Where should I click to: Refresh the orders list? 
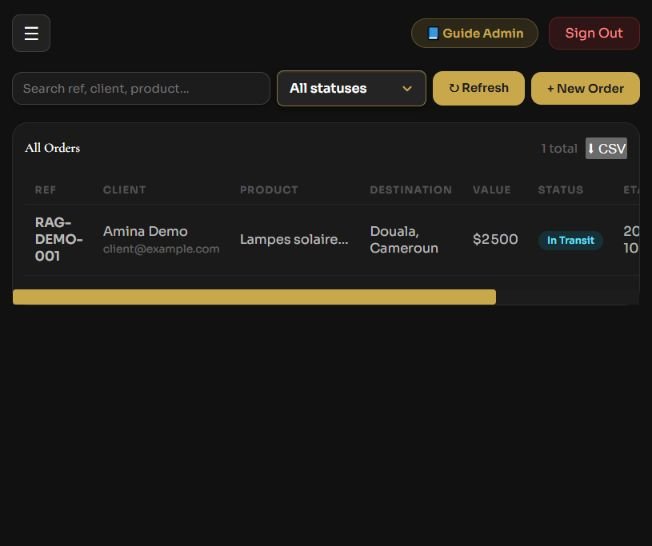(479, 88)
